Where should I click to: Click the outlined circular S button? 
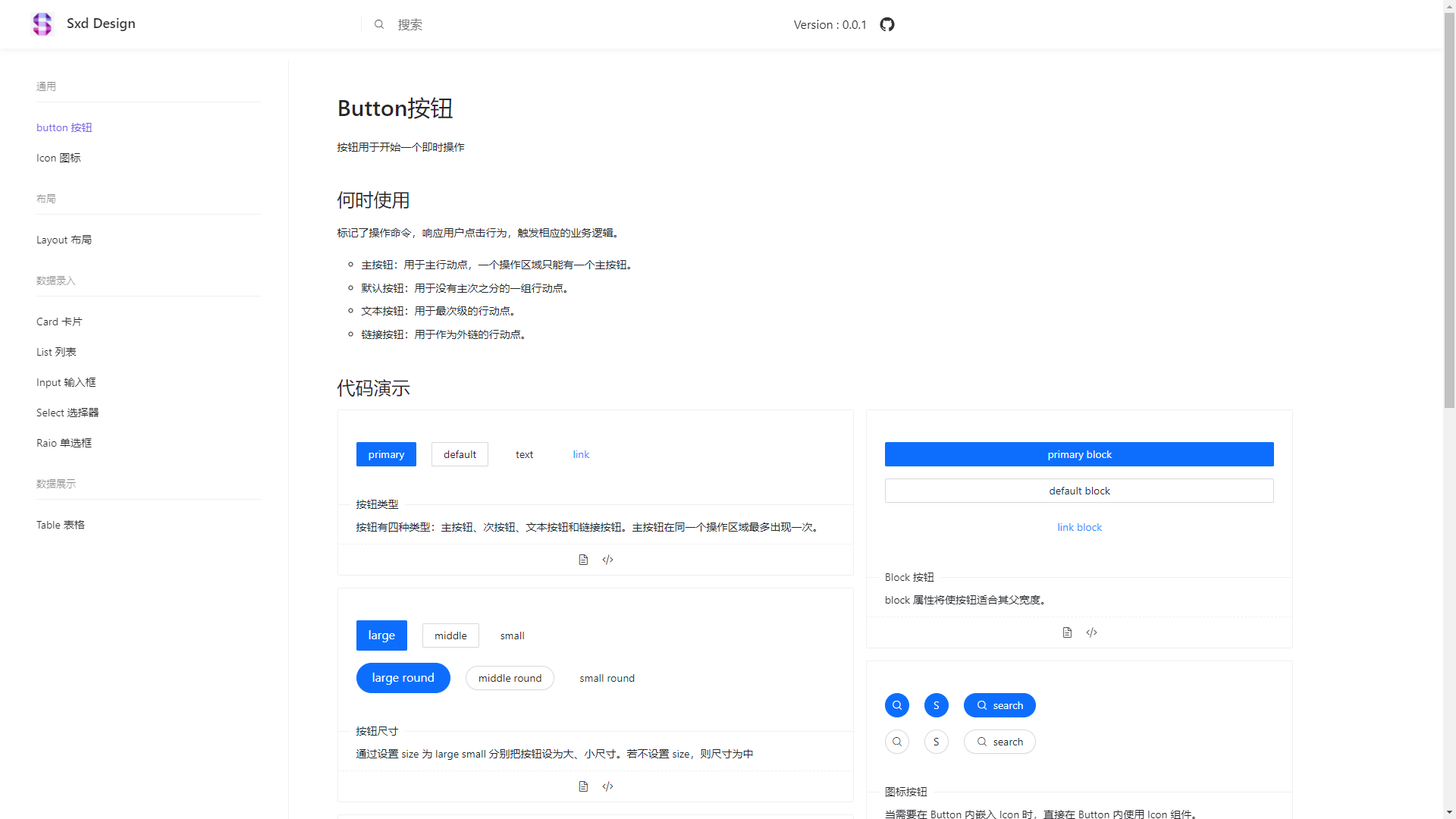pyautogui.click(x=937, y=742)
